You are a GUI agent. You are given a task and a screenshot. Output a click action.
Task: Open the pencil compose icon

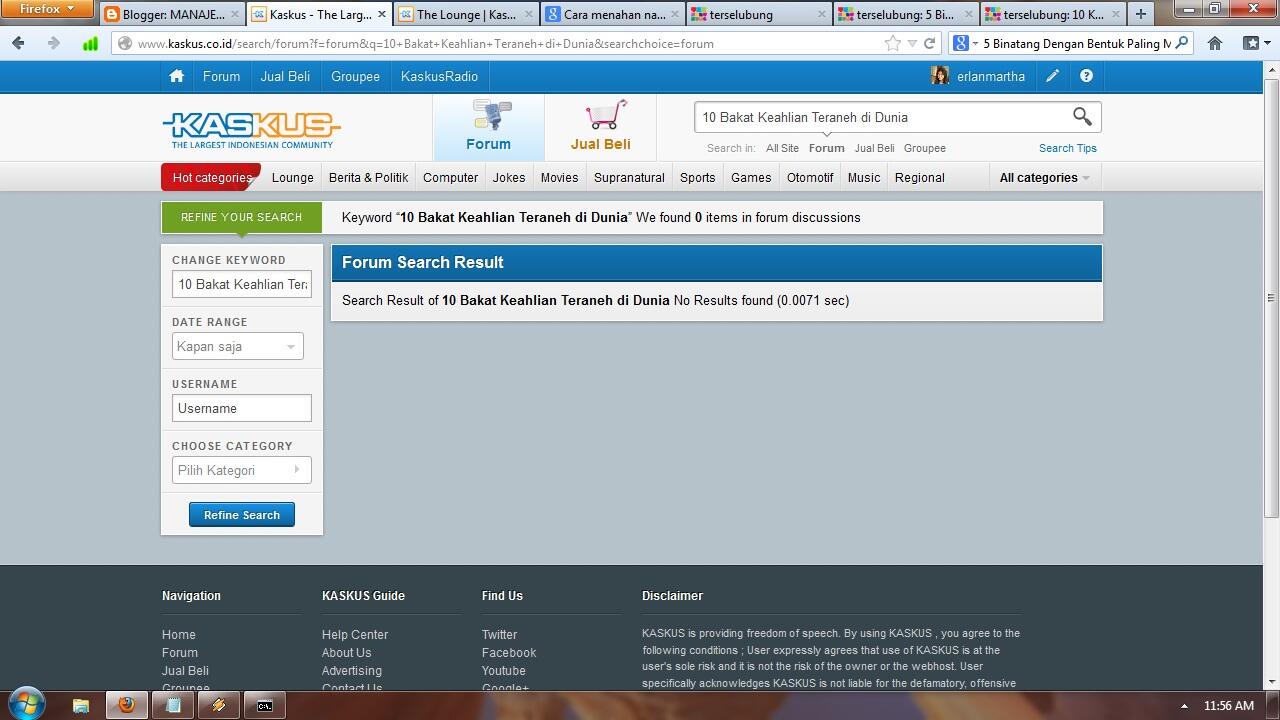(x=1053, y=76)
